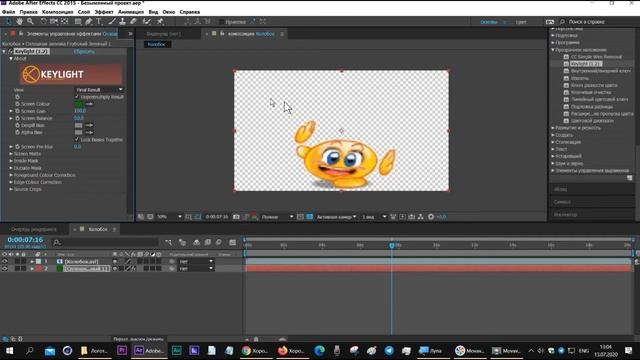This screenshot has width=640, height=360.
Task: Toggle Screen Balance stopwatch icon
Action: click(x=18, y=118)
